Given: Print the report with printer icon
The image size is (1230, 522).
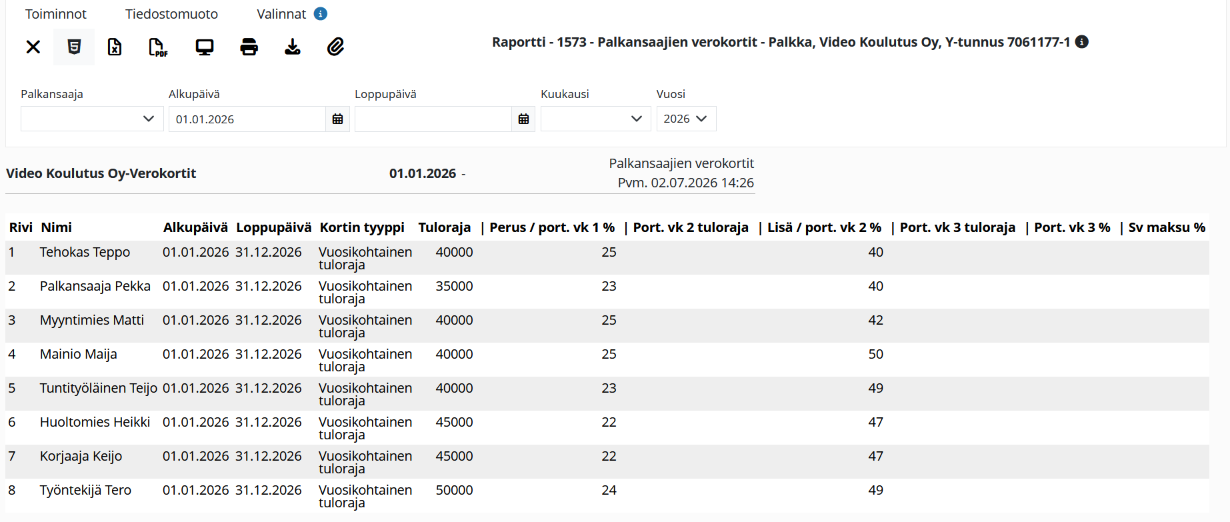Looking at the screenshot, I should [x=249, y=47].
